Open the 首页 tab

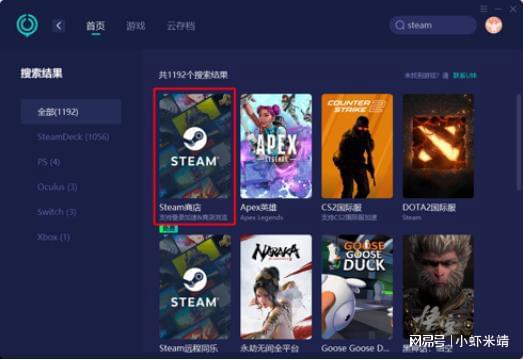coord(96,26)
